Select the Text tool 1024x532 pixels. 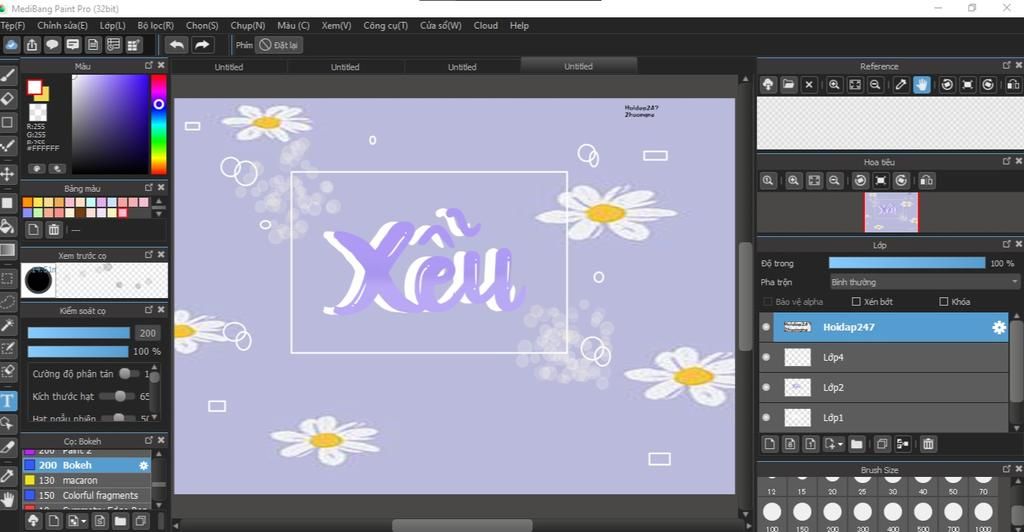coord(8,401)
